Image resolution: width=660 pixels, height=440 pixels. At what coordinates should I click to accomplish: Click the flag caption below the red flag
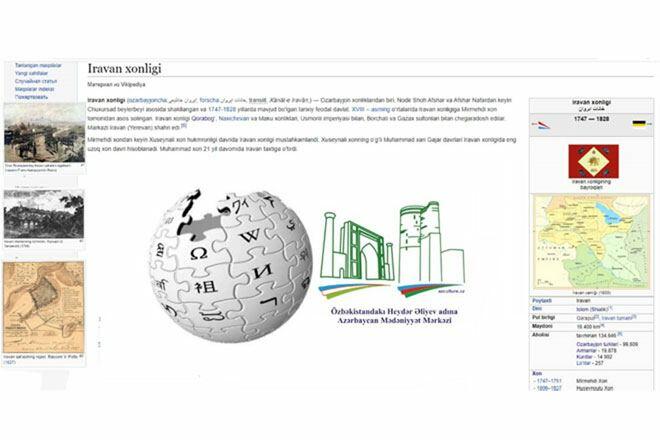[x=591, y=184]
